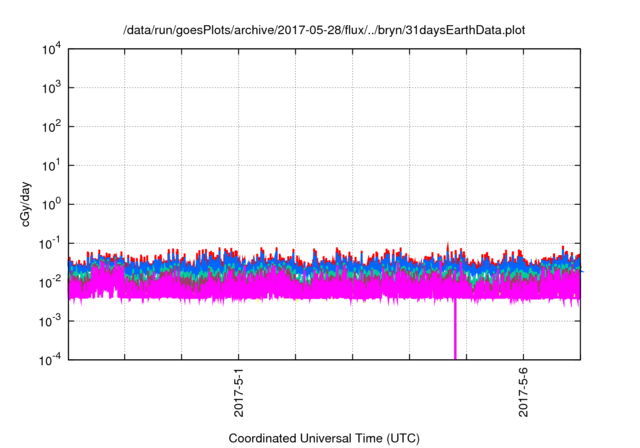640x448 pixels.
Task: Click the Coordinated Universal Time (UTC) label
Action: (324, 438)
